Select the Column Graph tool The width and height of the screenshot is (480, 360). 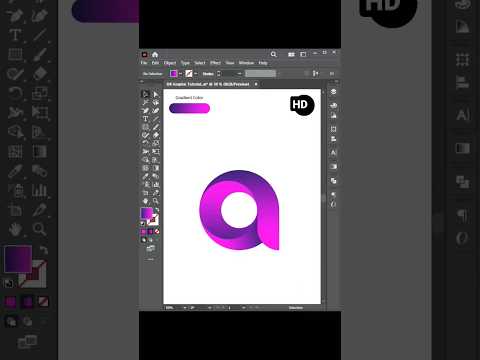tap(156, 184)
